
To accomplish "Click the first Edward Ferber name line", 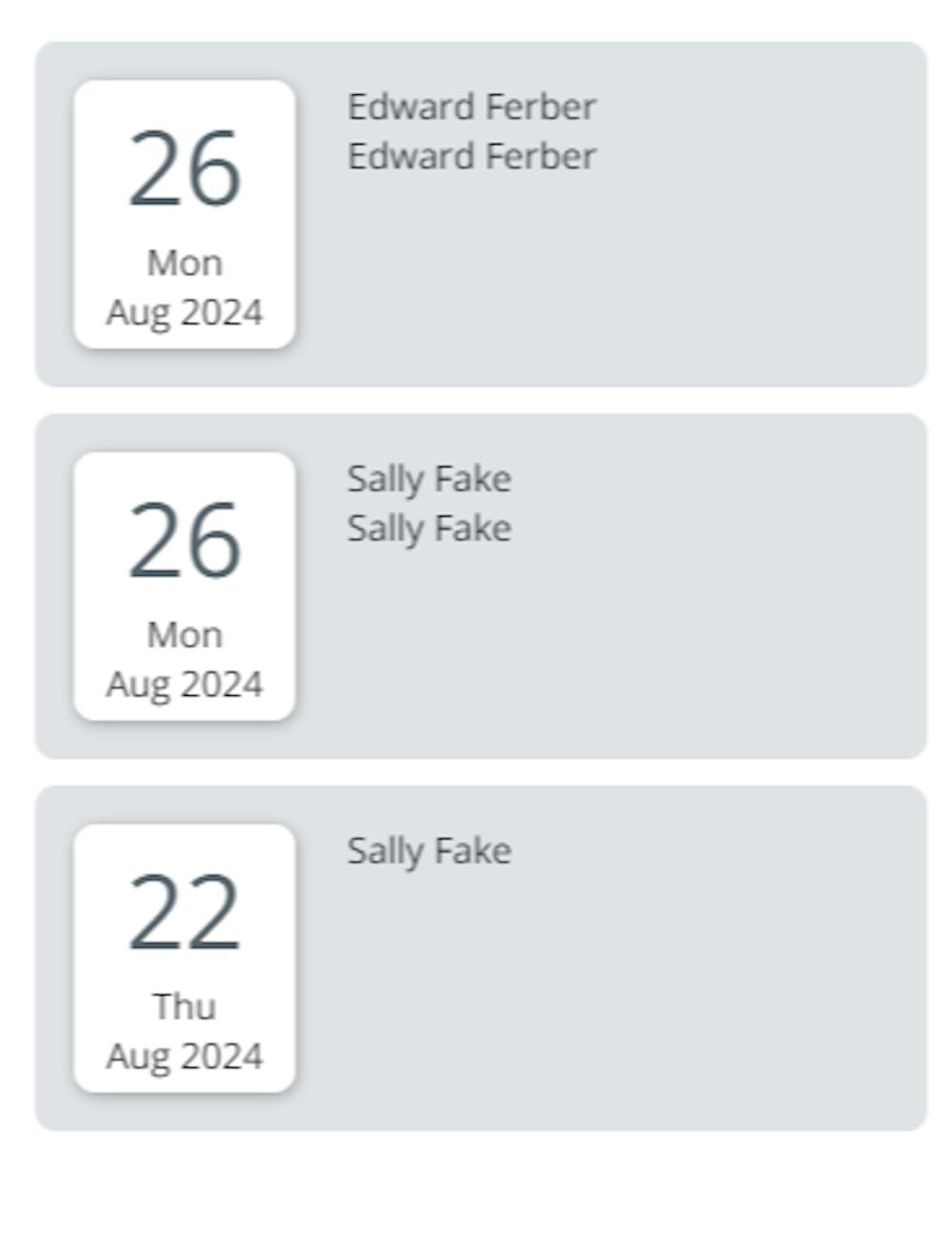I will tap(471, 107).
